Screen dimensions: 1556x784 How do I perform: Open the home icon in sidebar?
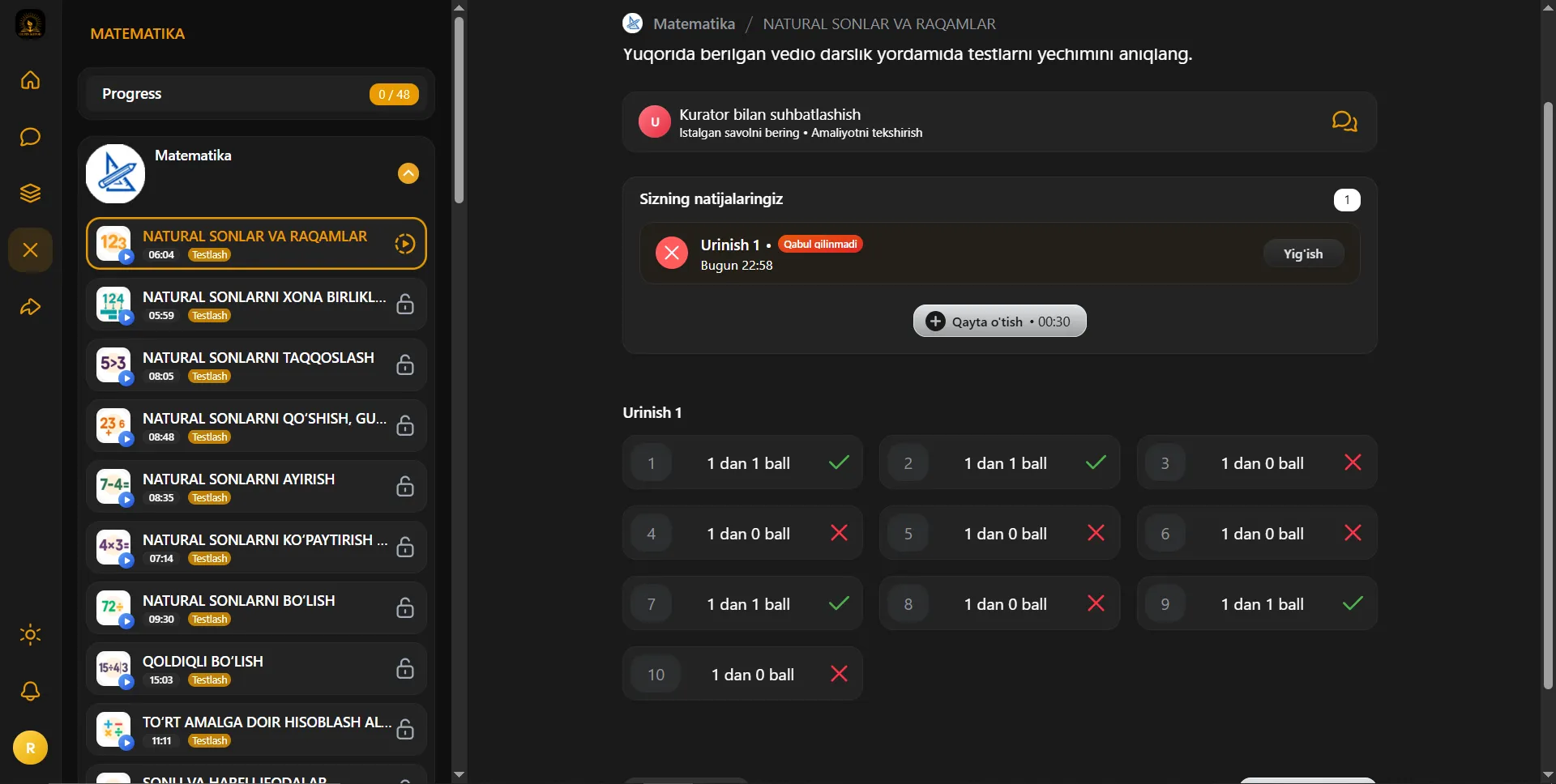[x=30, y=80]
